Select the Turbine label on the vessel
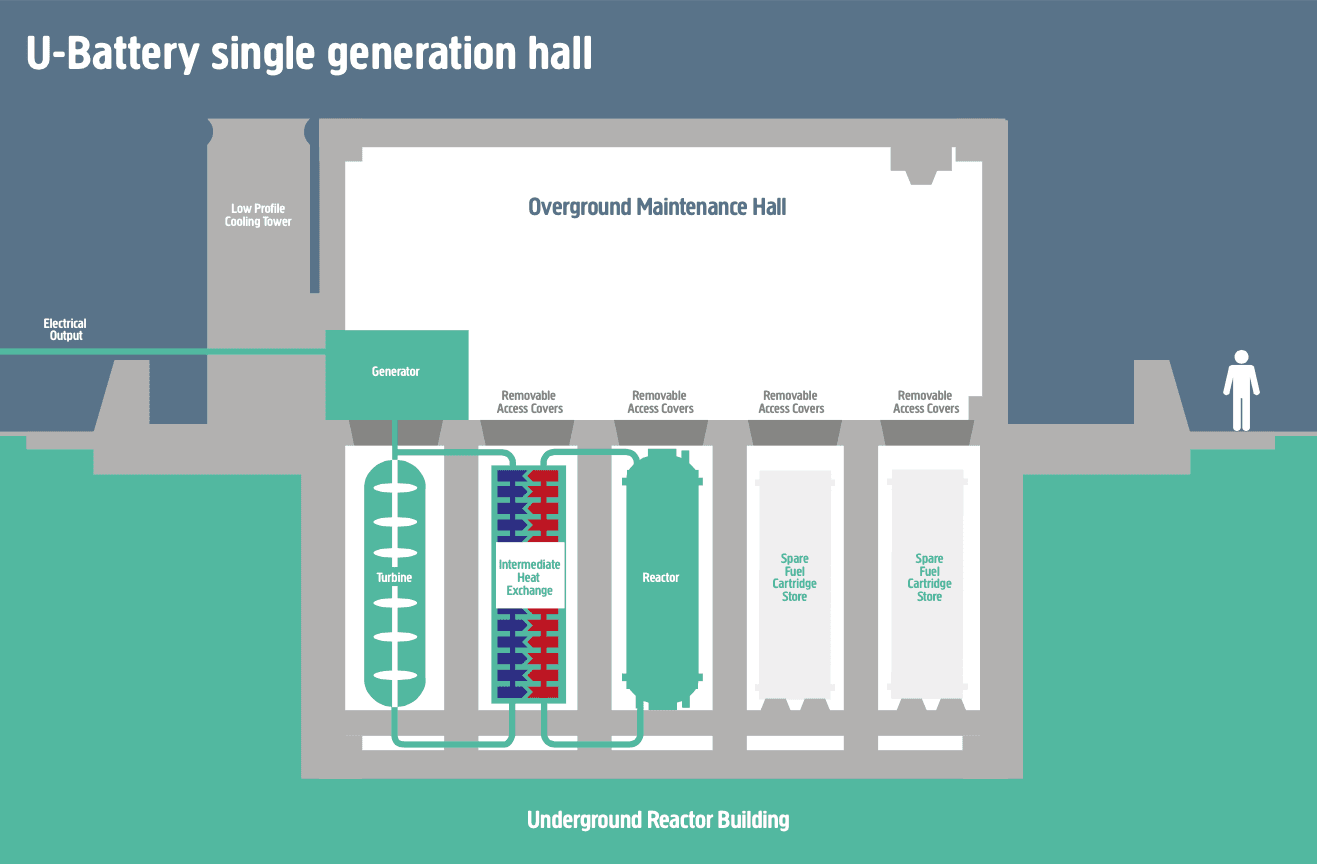 (x=394, y=578)
